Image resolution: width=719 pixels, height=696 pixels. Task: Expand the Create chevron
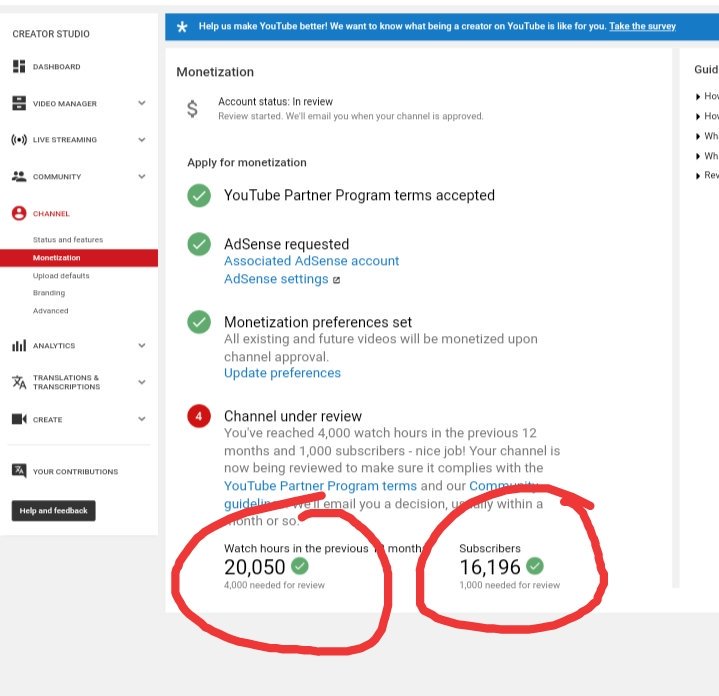click(142, 419)
